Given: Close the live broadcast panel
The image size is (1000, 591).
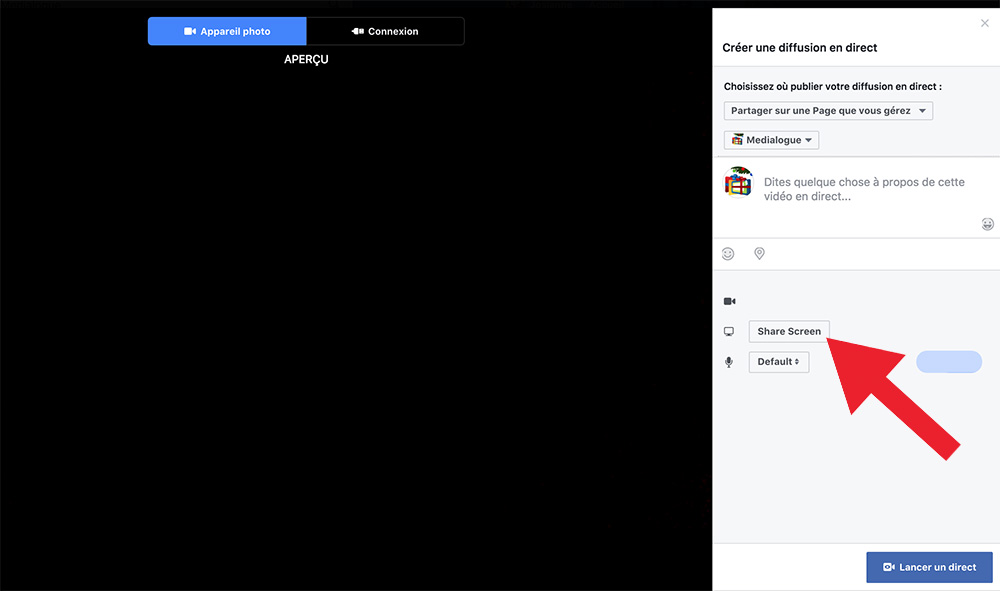Looking at the screenshot, I should coord(984,23).
